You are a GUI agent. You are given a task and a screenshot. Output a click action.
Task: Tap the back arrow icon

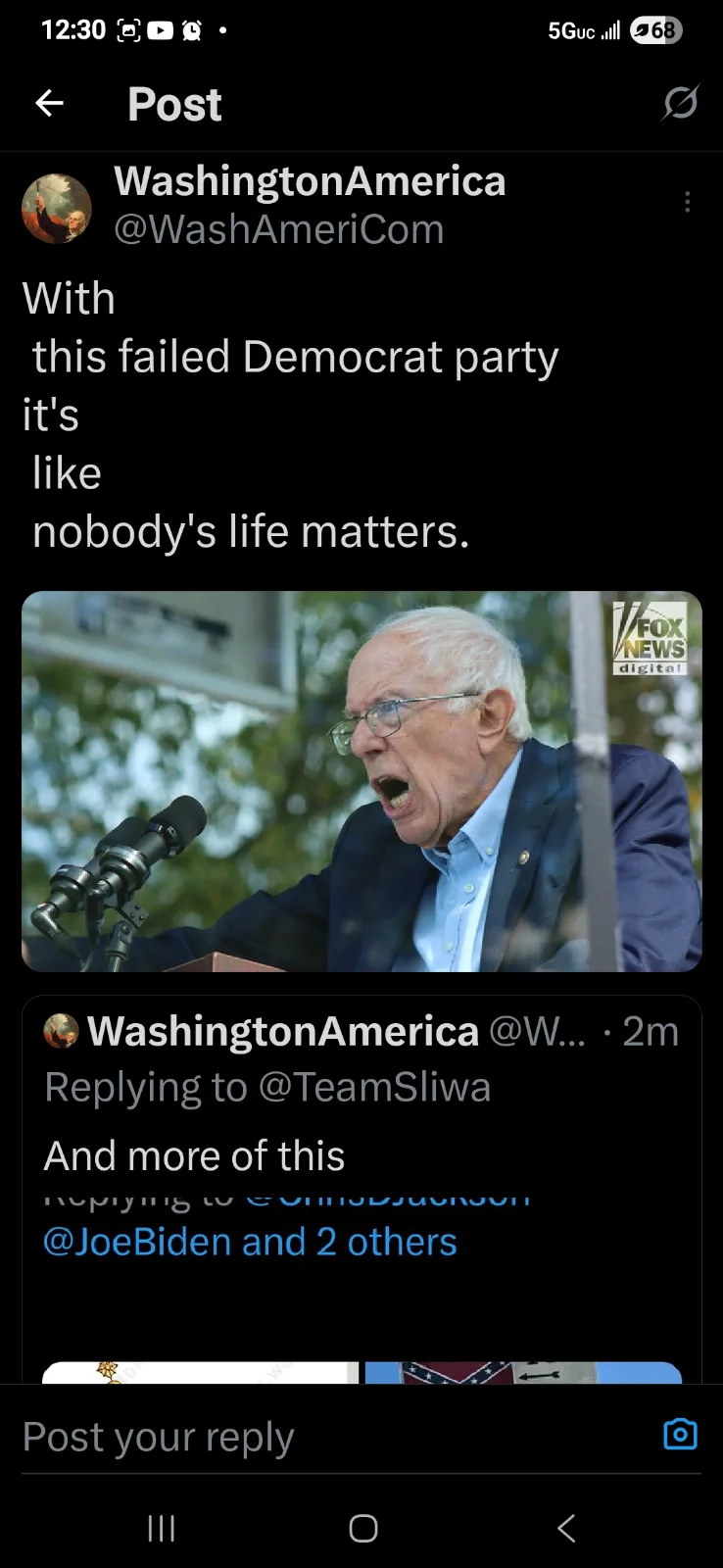click(49, 103)
